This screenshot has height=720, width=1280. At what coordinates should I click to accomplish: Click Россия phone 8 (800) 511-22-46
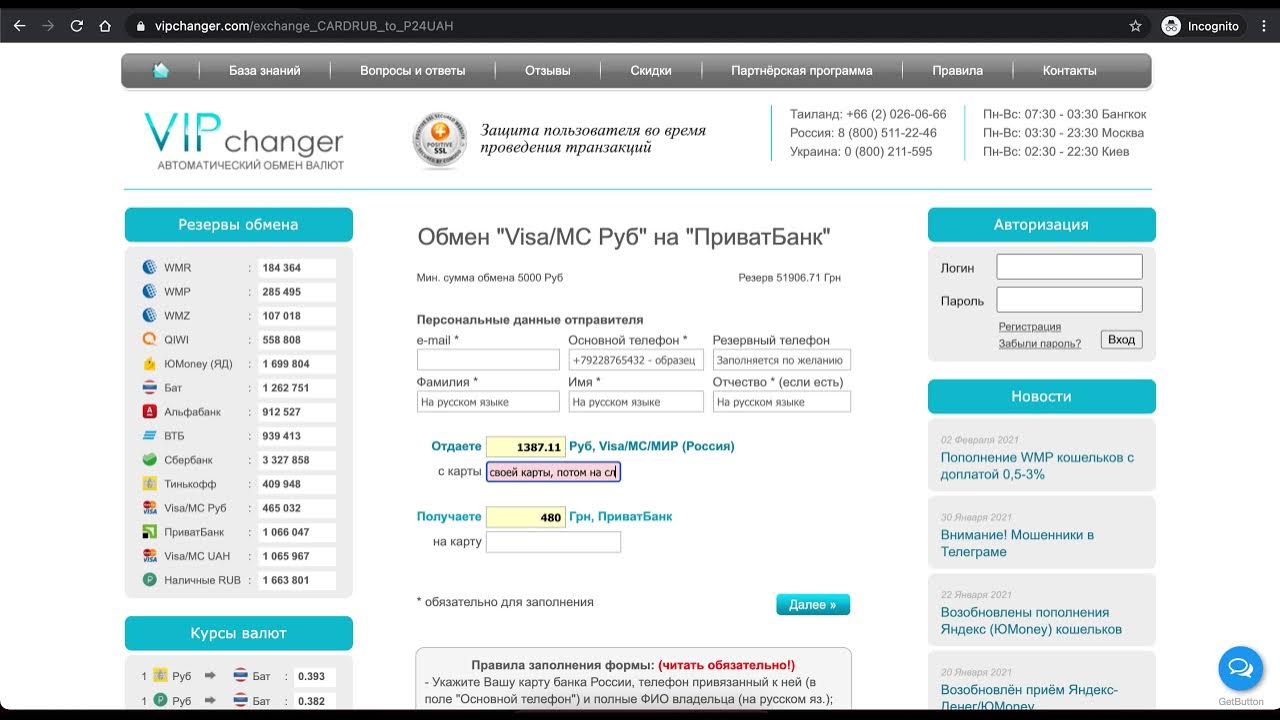click(863, 133)
